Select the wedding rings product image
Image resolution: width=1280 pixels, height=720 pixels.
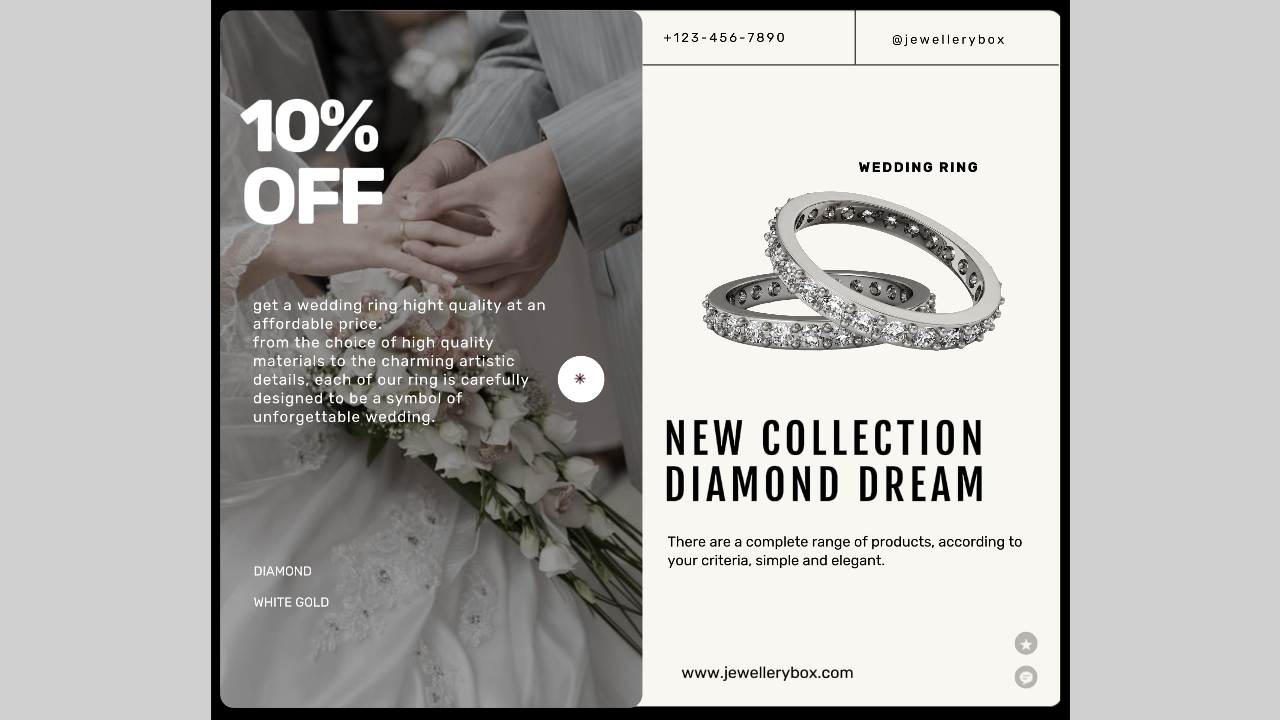click(853, 270)
